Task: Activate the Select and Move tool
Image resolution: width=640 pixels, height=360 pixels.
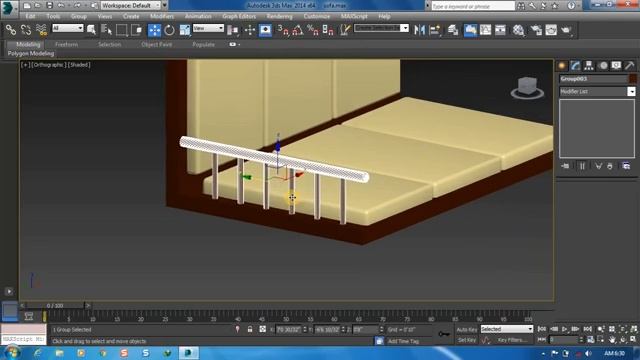Action: click(154, 30)
